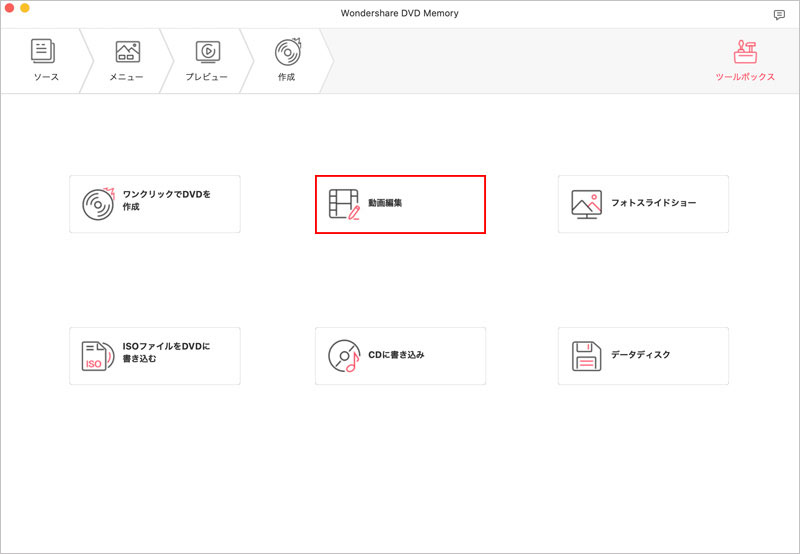Switch to the メニュー tab label
The image size is (800, 554).
[126, 77]
